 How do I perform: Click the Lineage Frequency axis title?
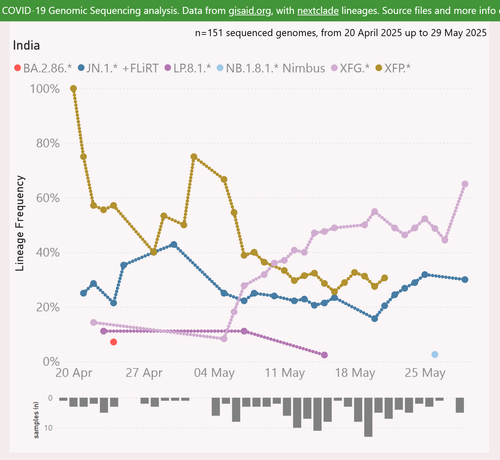[19, 223]
